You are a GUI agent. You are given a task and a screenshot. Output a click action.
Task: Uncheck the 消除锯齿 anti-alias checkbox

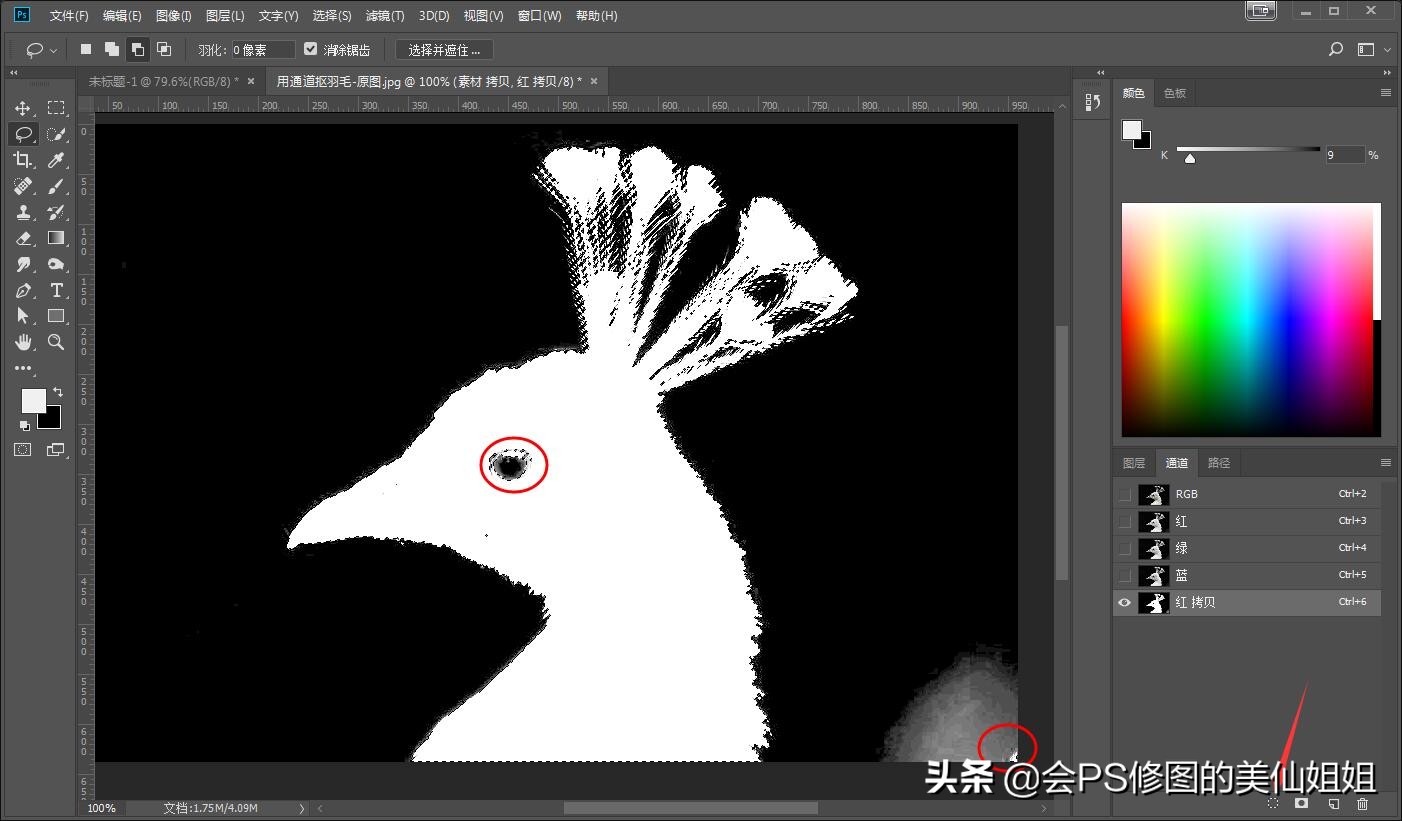click(310, 49)
